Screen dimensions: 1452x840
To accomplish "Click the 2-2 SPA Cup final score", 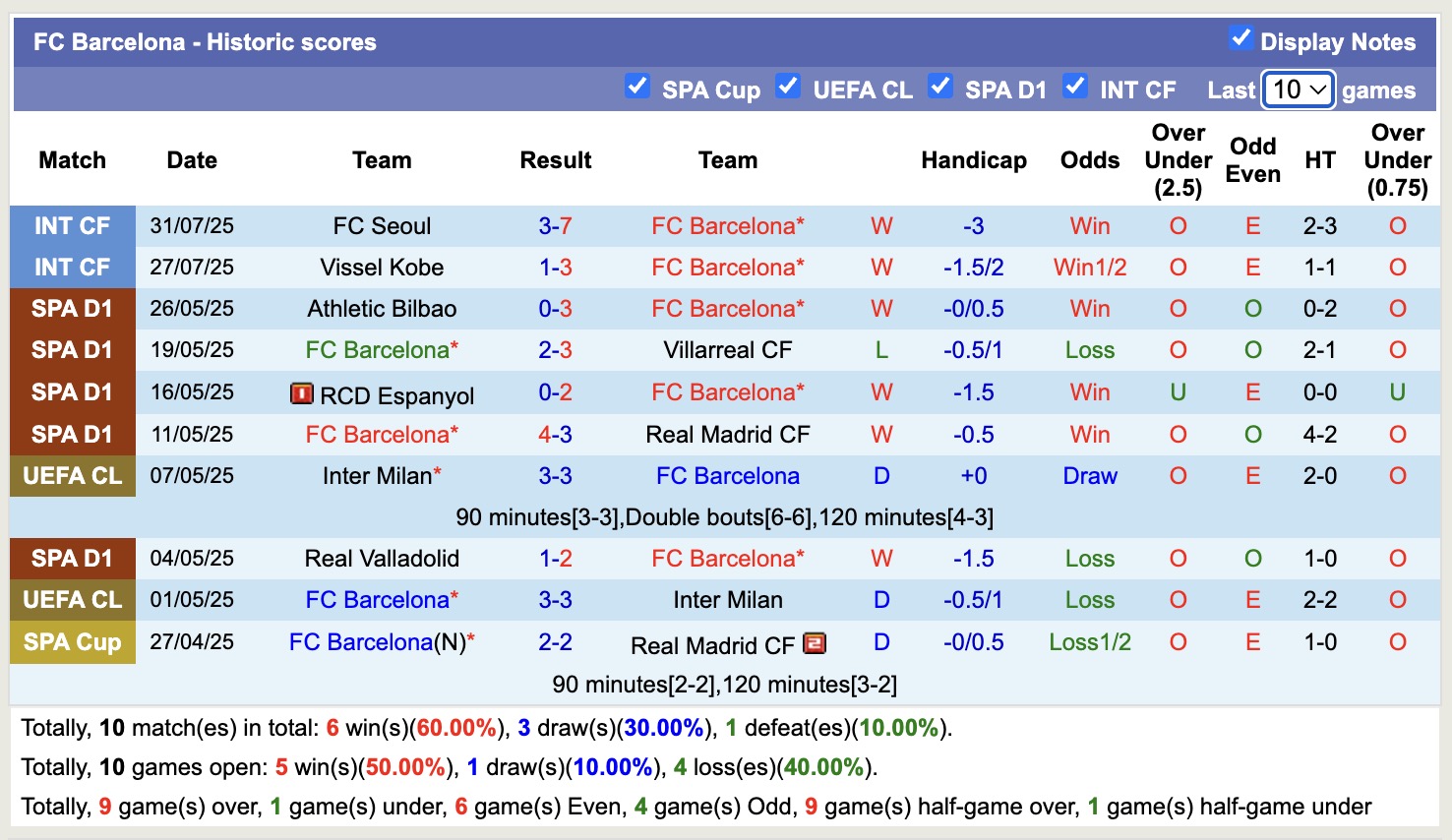I will click(x=555, y=642).
